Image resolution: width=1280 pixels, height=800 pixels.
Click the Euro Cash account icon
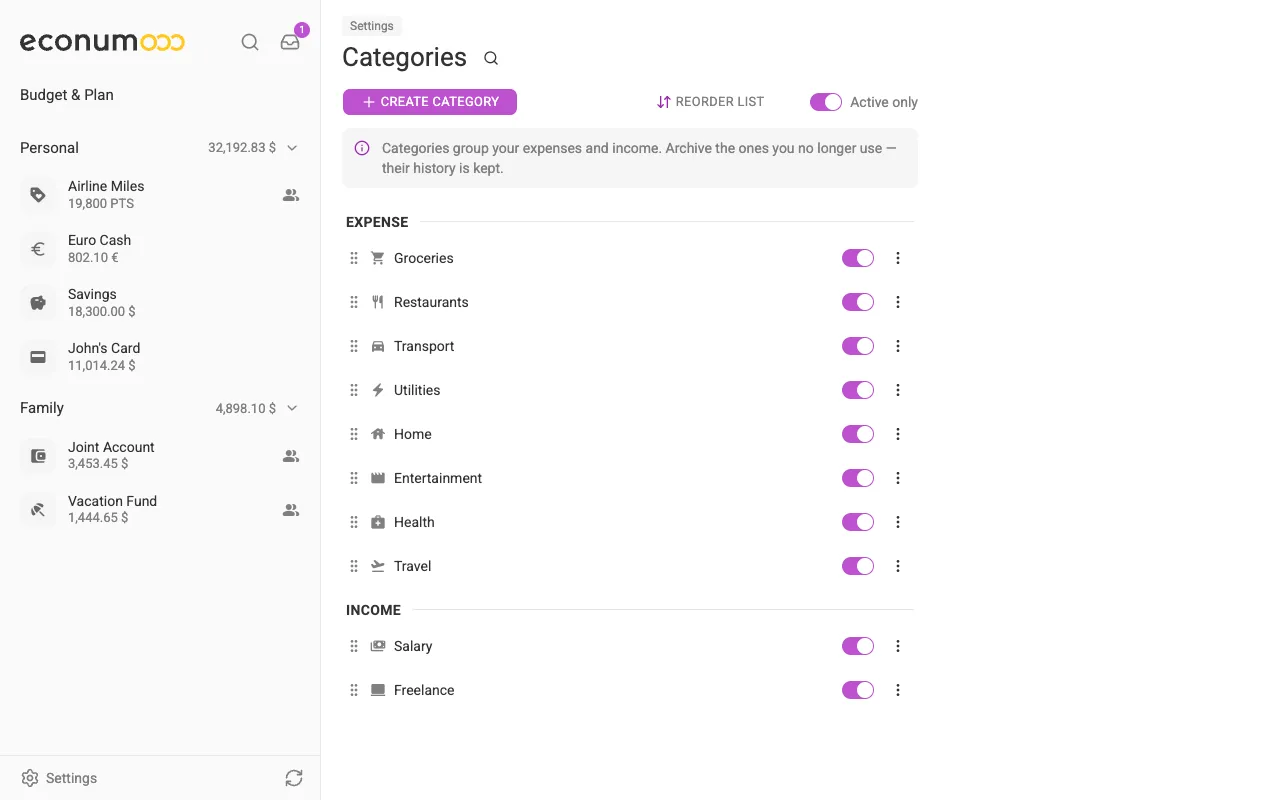(38, 249)
